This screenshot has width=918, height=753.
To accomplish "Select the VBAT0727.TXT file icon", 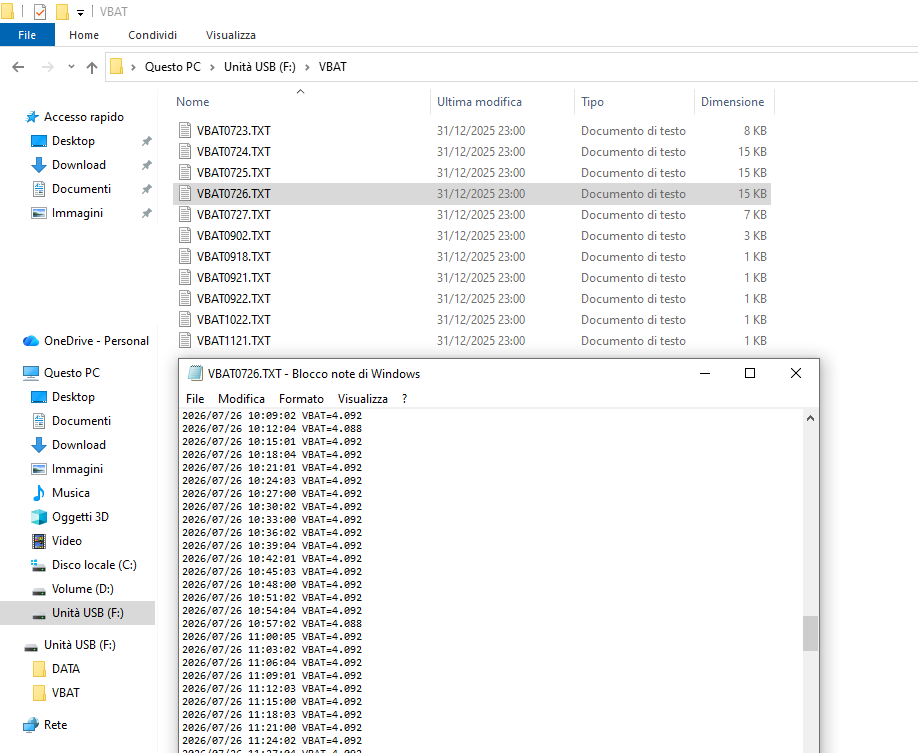I will (x=185, y=215).
